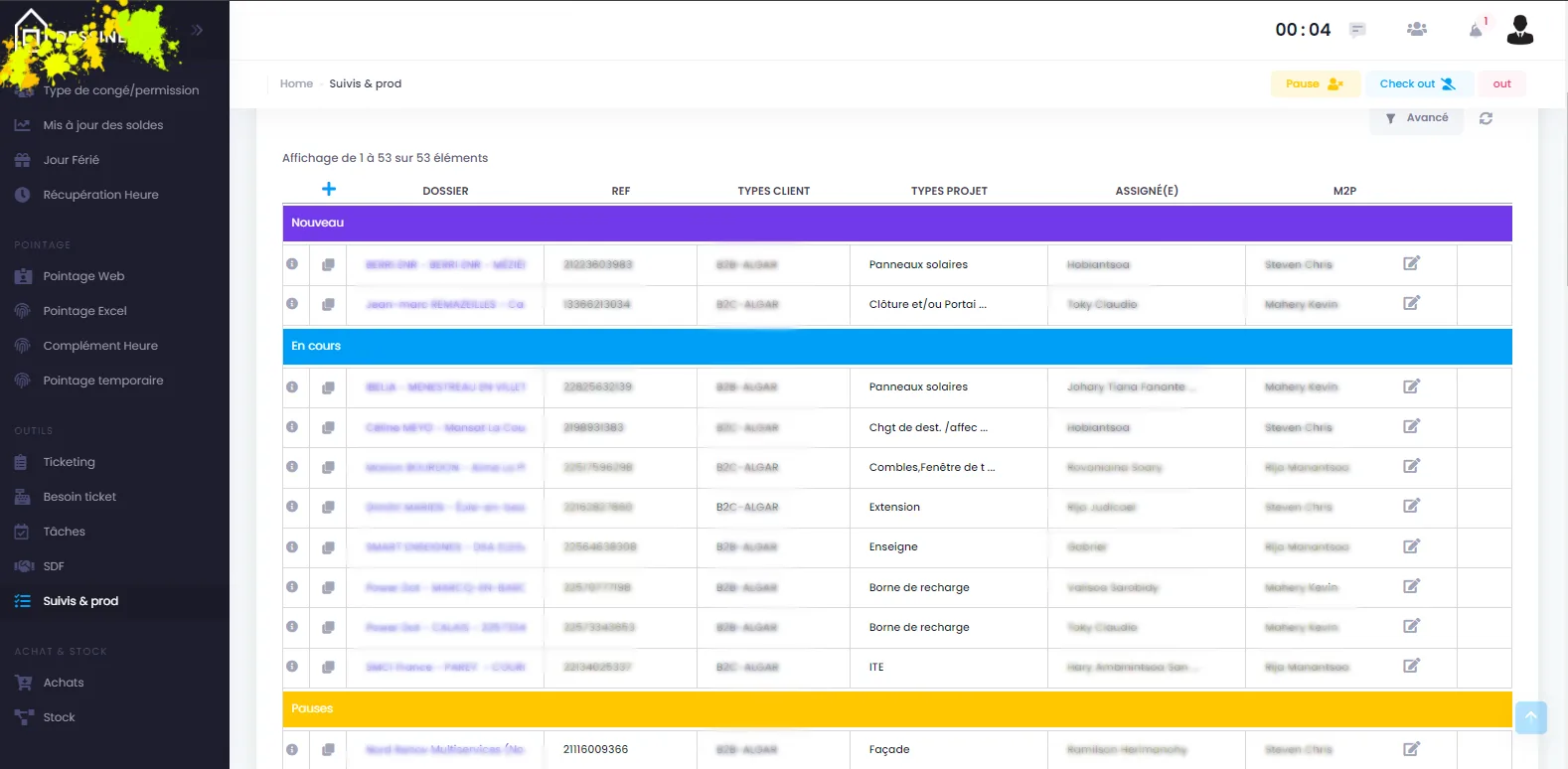Open Avancé advanced filter

click(x=1417, y=118)
